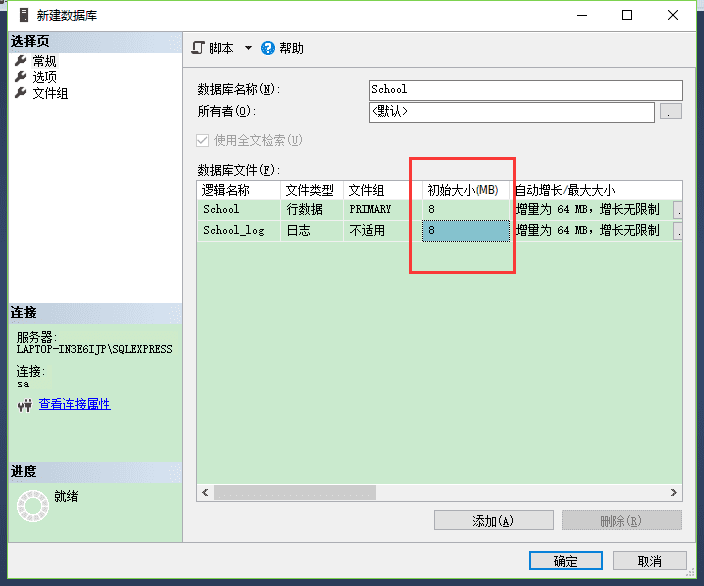Click the horizontal scrollbar left arrow
Viewport: 704px width, 586px height.
205,493
